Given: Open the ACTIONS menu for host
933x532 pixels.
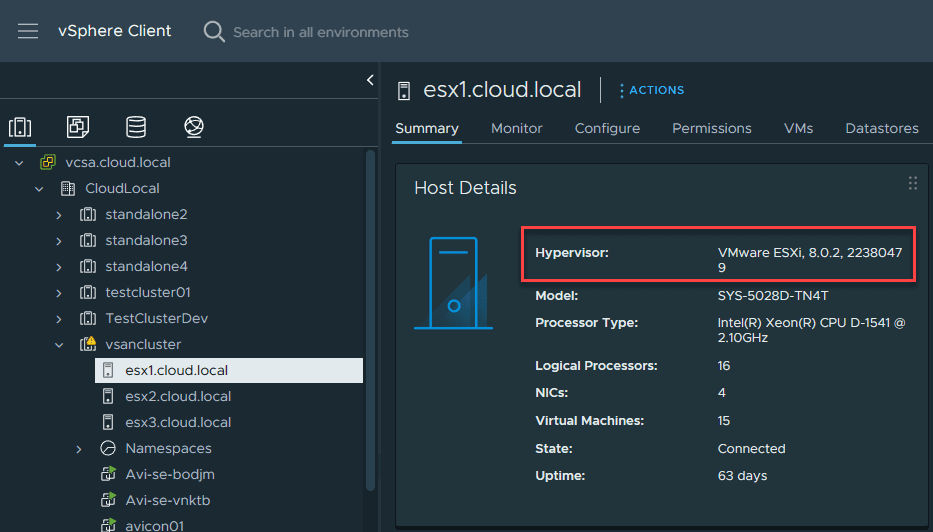Looking at the screenshot, I should [652, 90].
